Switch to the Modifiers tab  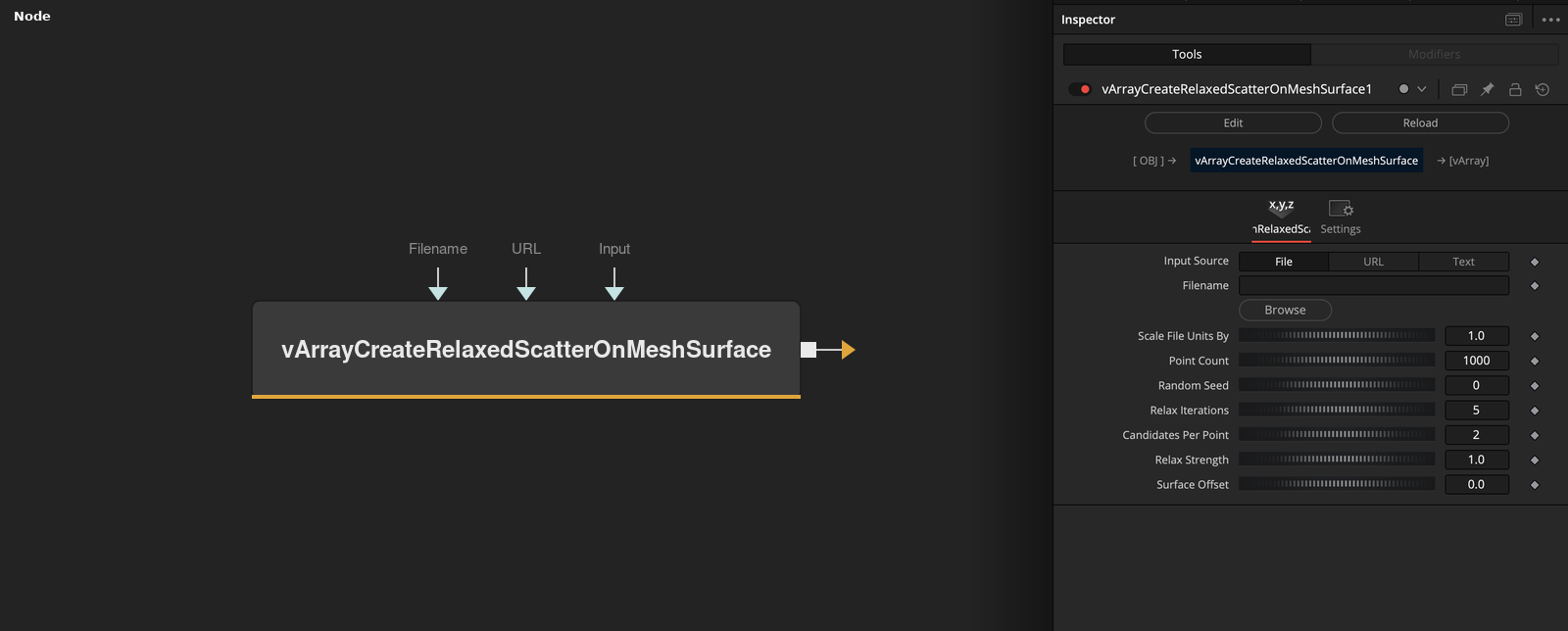(x=1435, y=54)
